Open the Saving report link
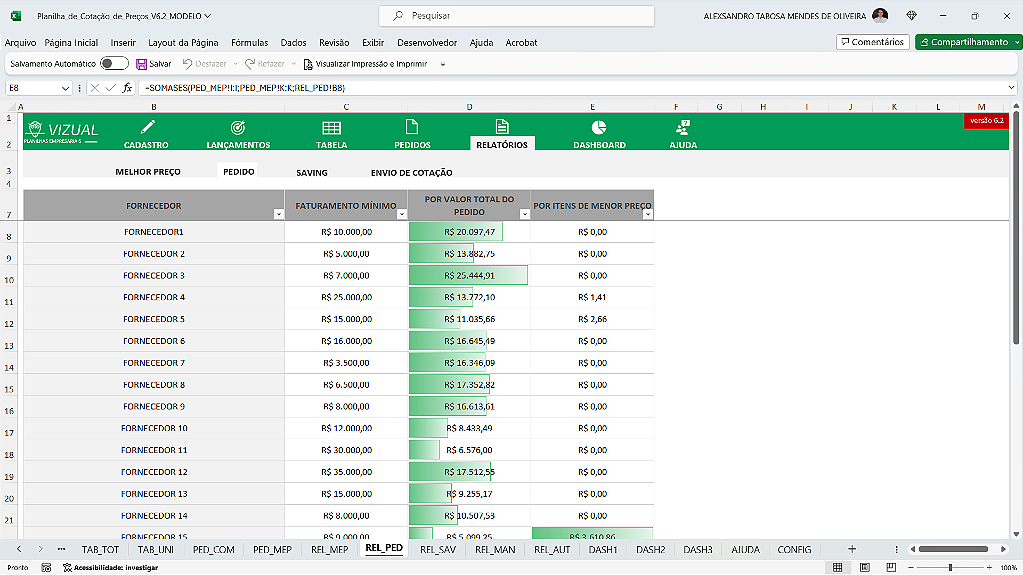Viewport: 1023px width, 575px height. pyautogui.click(x=311, y=172)
